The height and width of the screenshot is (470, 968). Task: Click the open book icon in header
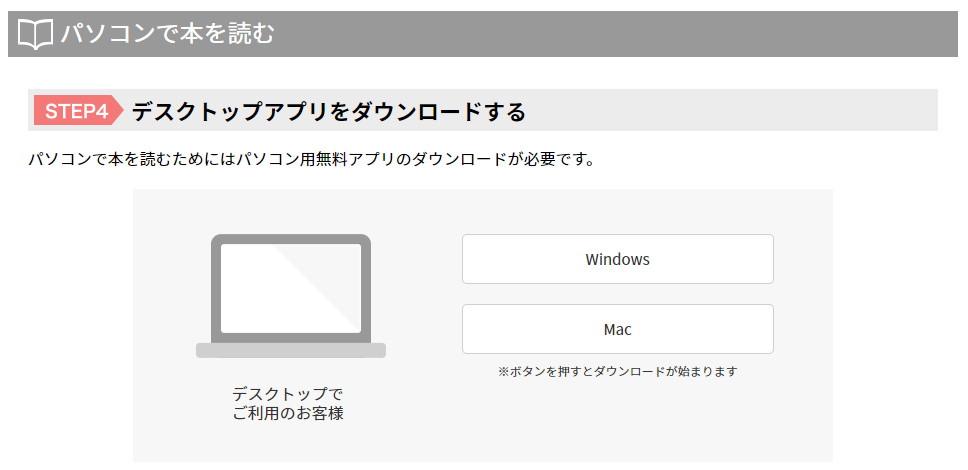coord(35,34)
